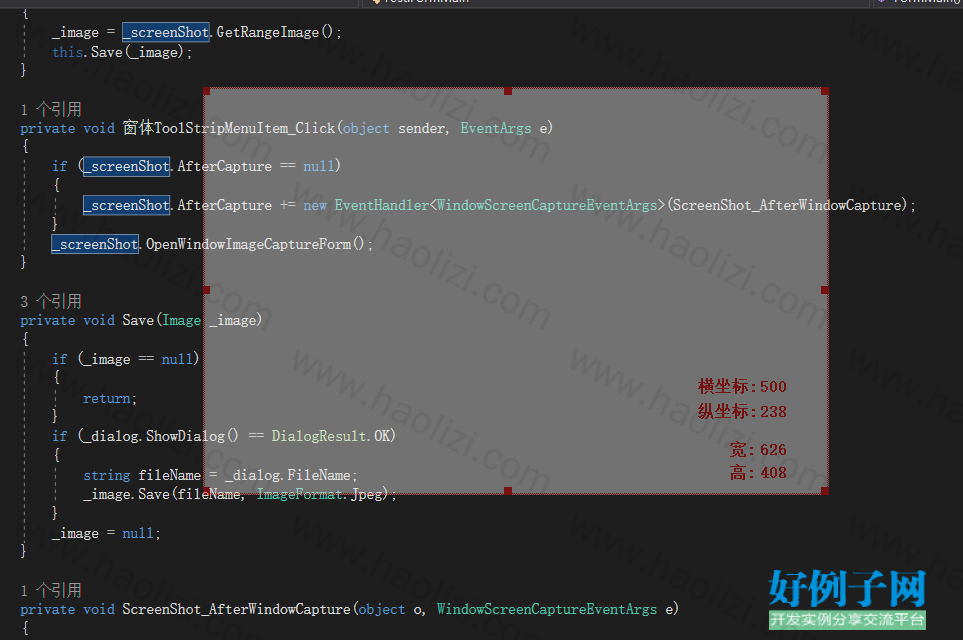Click the left-middle handle of the capture selection
The width and height of the screenshot is (963, 640).
[207, 290]
